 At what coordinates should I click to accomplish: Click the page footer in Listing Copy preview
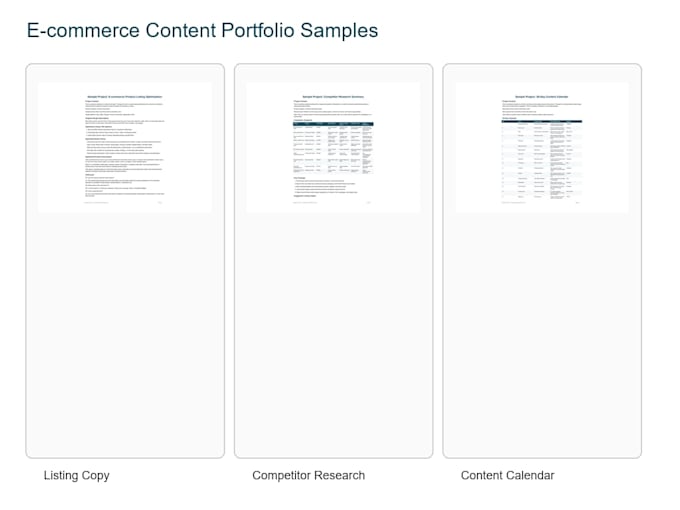click(123, 203)
